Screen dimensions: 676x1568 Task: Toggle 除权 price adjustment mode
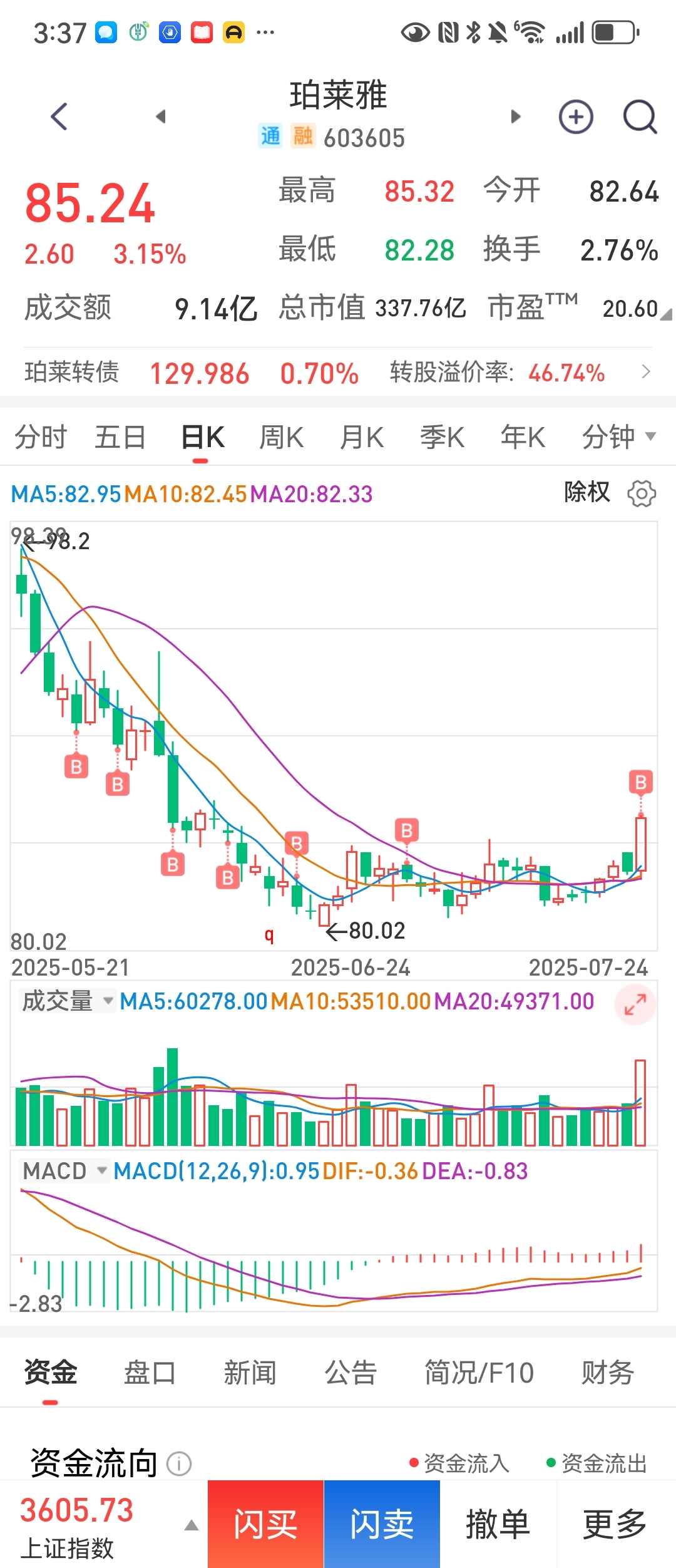[x=587, y=492]
